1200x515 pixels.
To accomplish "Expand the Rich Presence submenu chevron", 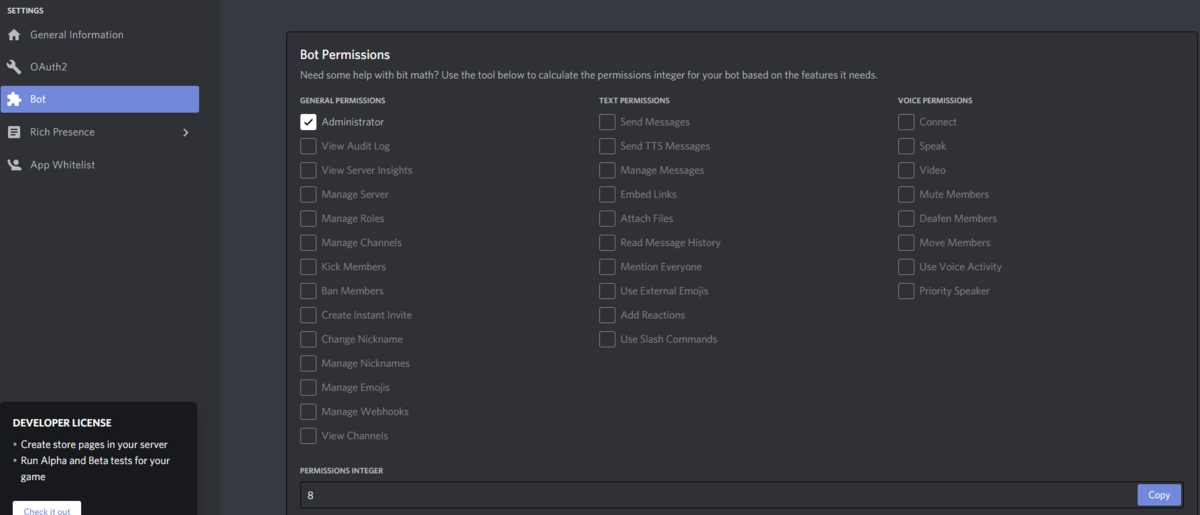I will coord(185,132).
